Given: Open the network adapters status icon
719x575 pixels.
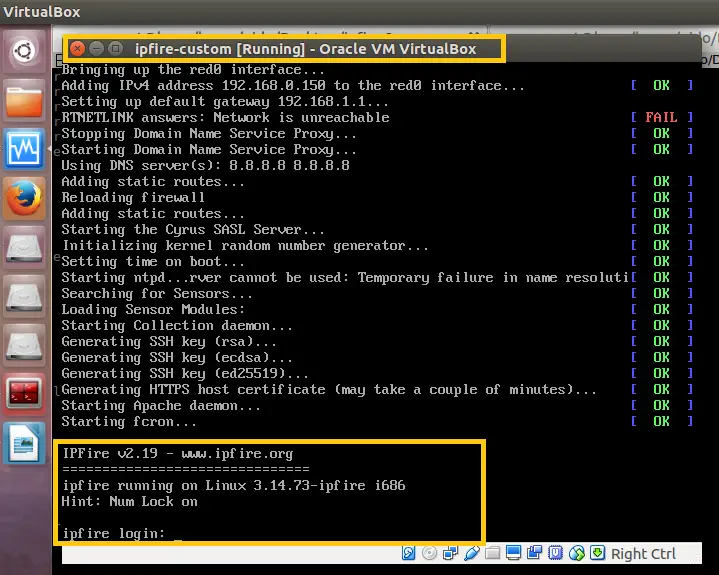Looking at the screenshot, I should point(450,553).
